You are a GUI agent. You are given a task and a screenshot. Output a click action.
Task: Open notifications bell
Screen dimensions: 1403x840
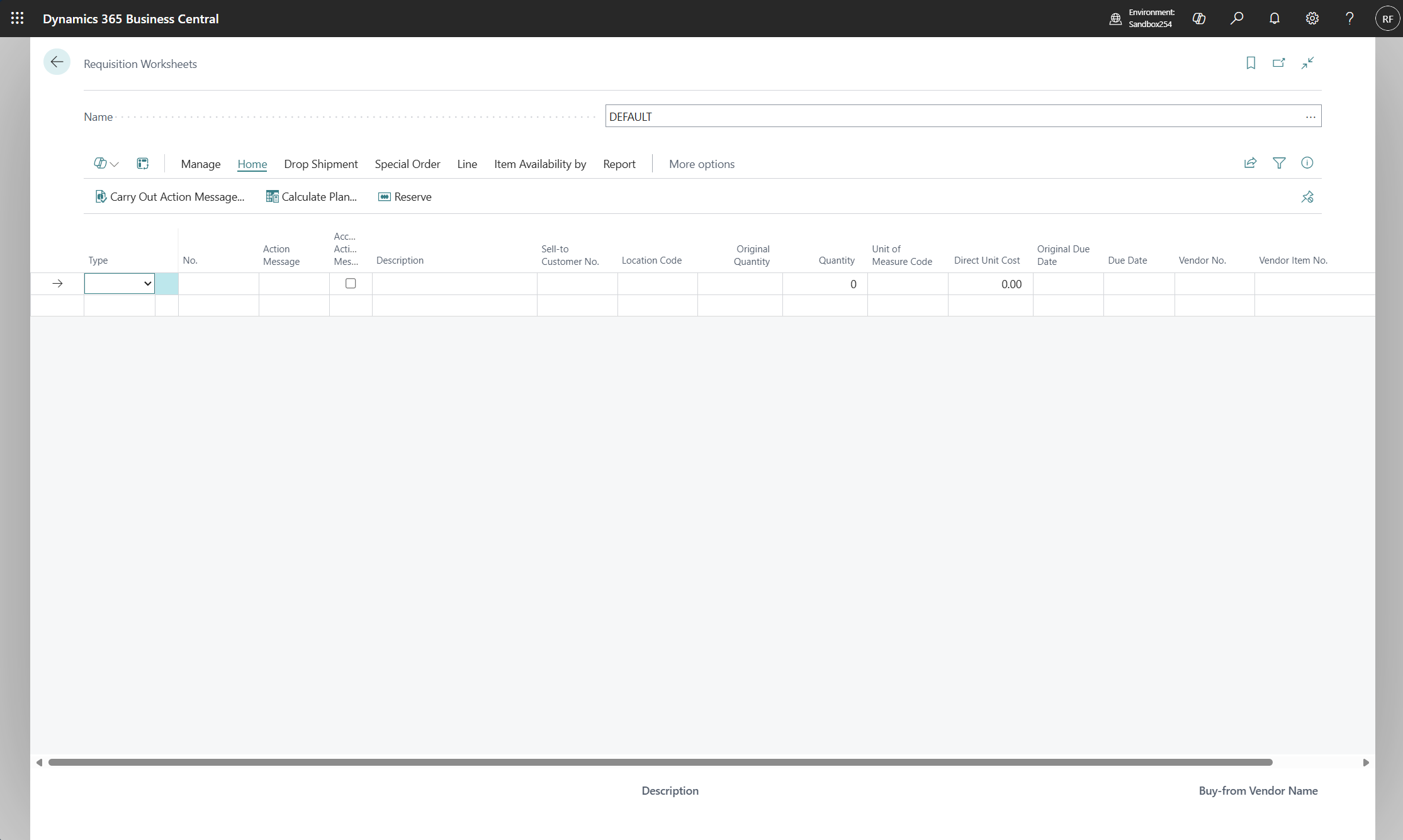pyautogui.click(x=1274, y=18)
